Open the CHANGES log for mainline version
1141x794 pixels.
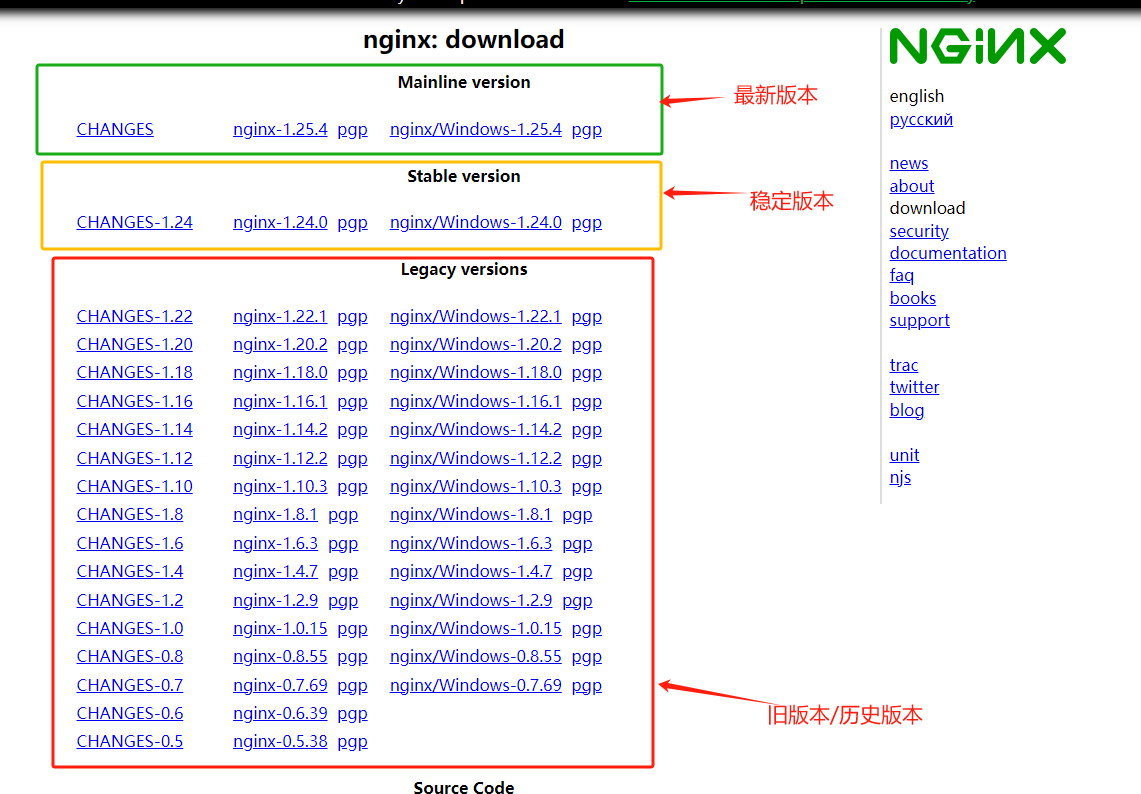(x=114, y=129)
